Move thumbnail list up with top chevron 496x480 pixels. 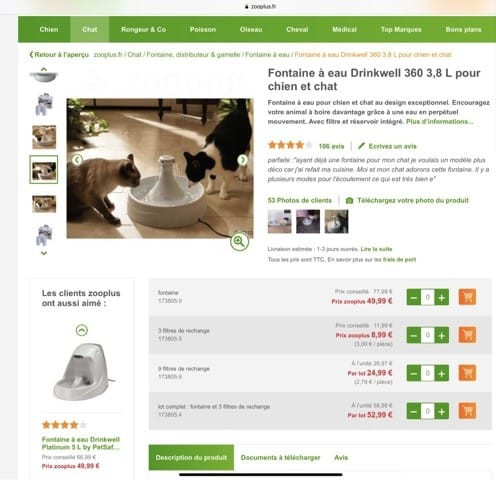click(x=44, y=69)
